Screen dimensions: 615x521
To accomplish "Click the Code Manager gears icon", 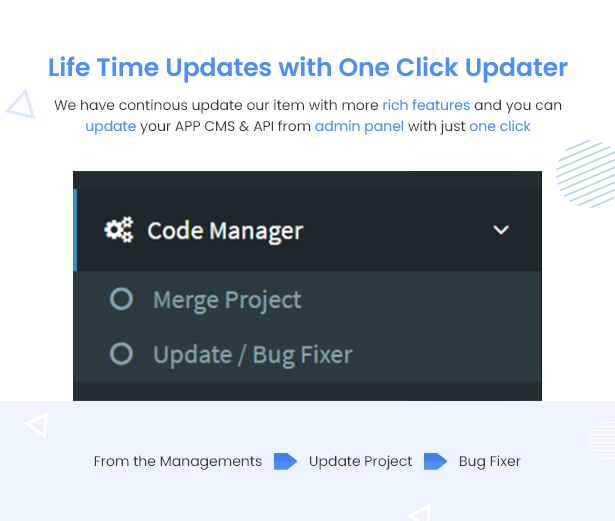I will [x=119, y=230].
